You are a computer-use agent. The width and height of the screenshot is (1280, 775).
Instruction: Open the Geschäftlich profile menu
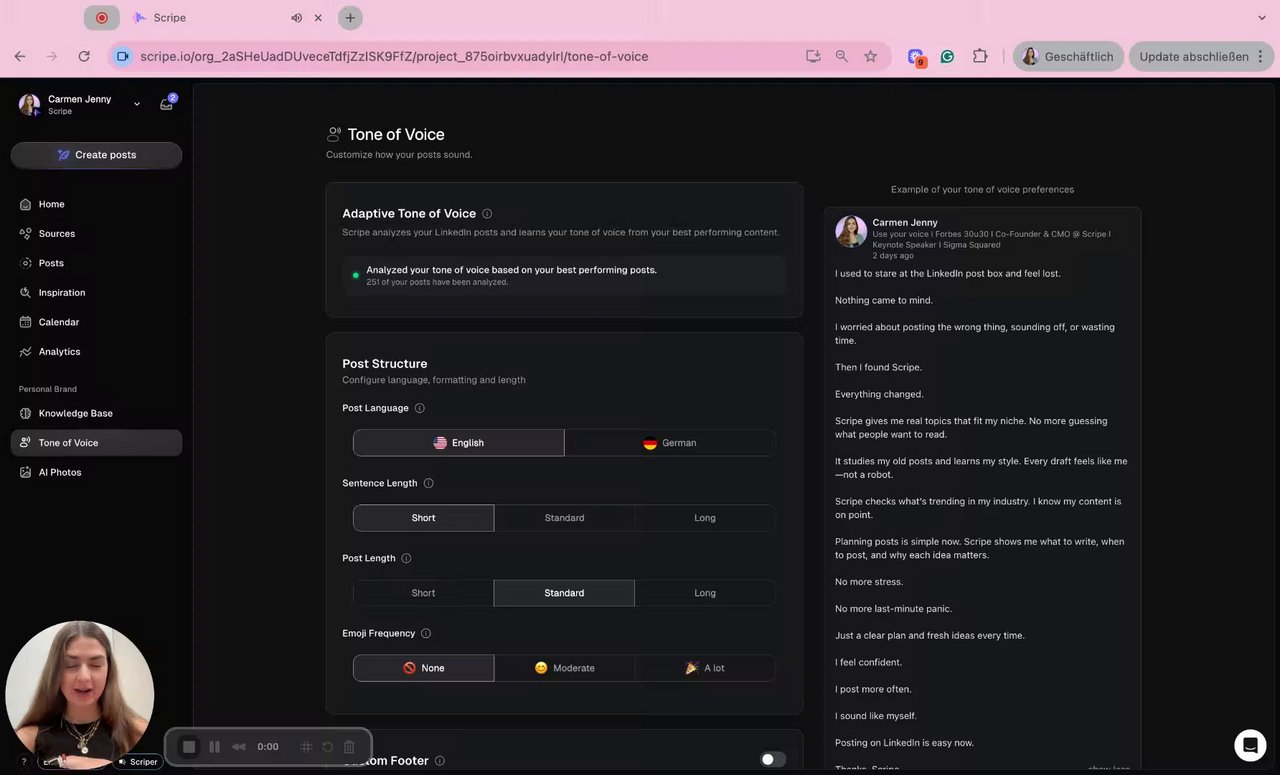tap(1069, 57)
